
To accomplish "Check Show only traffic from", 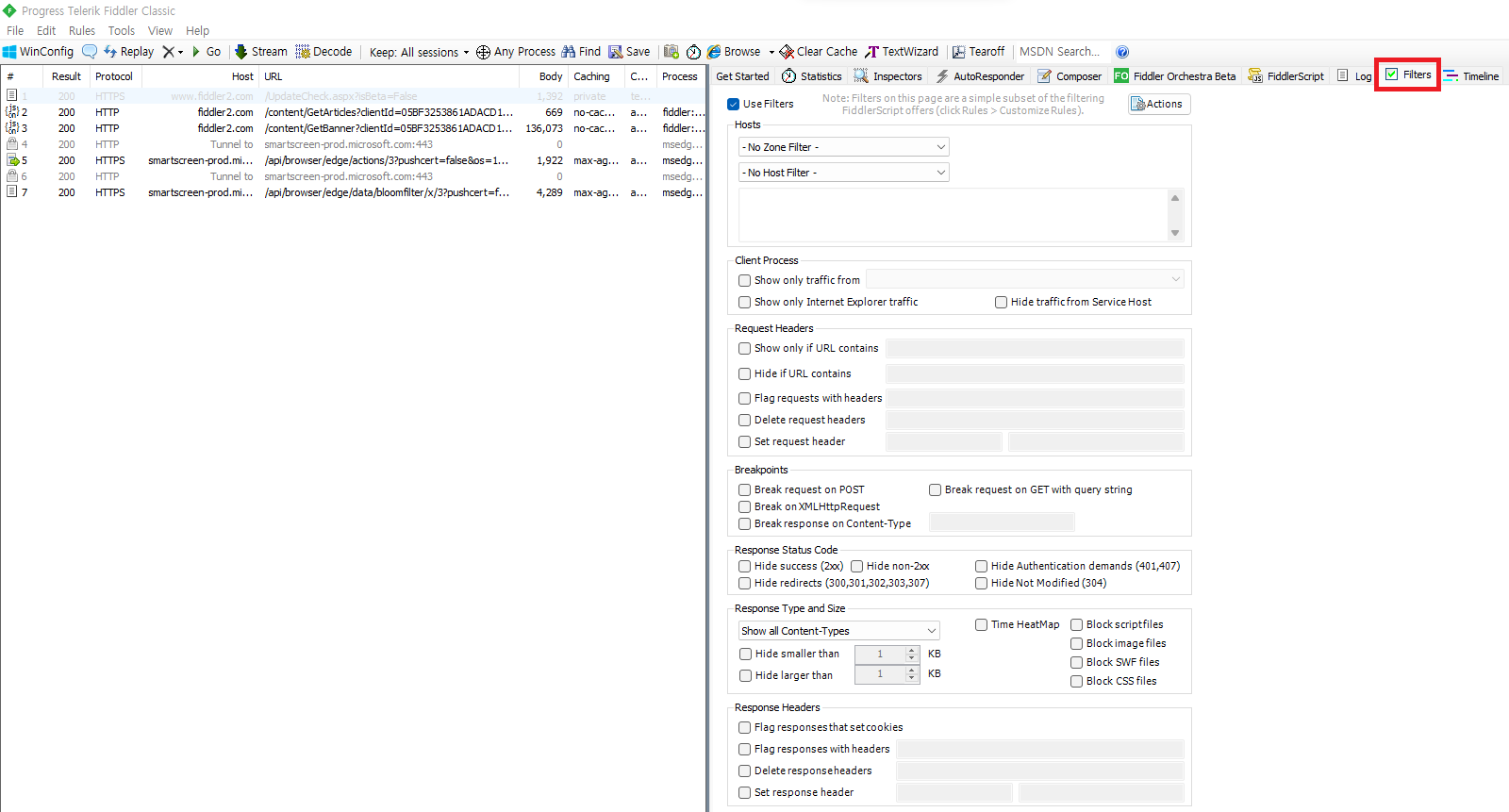I will [x=745, y=280].
